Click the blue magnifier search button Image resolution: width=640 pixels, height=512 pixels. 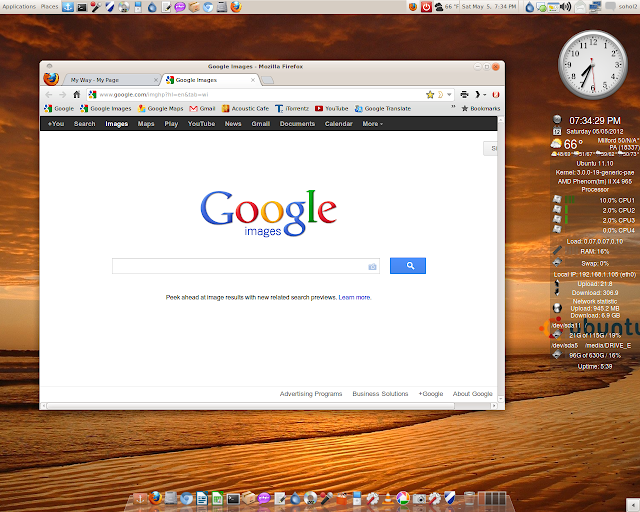tap(408, 266)
